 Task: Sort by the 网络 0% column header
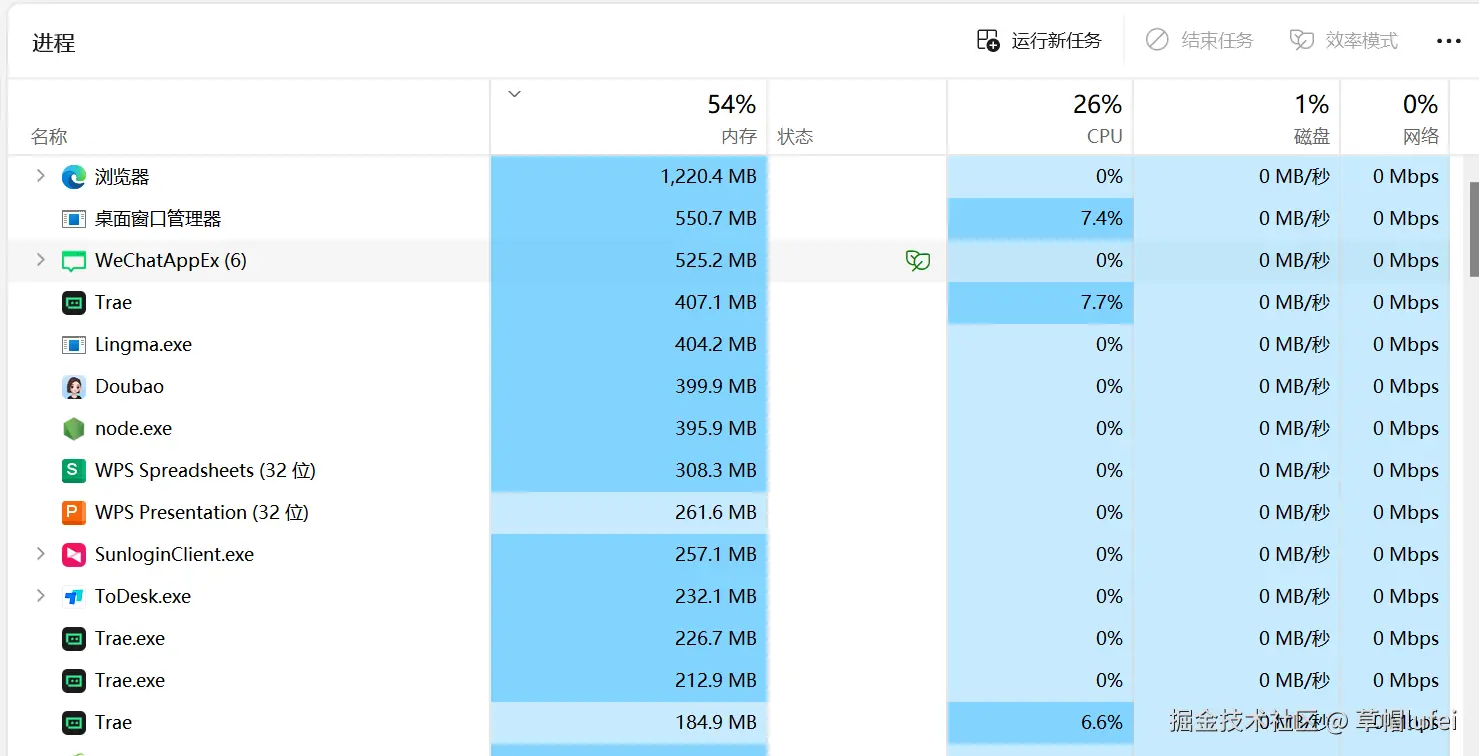coord(1395,117)
